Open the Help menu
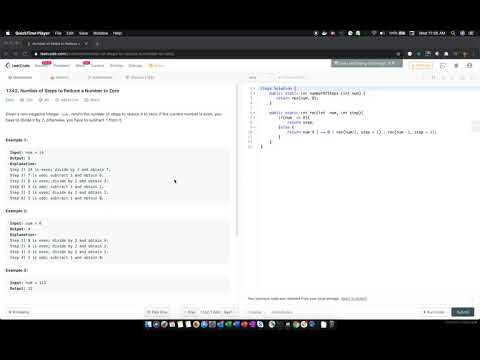The width and height of the screenshot is (480, 360). (x=117, y=33)
